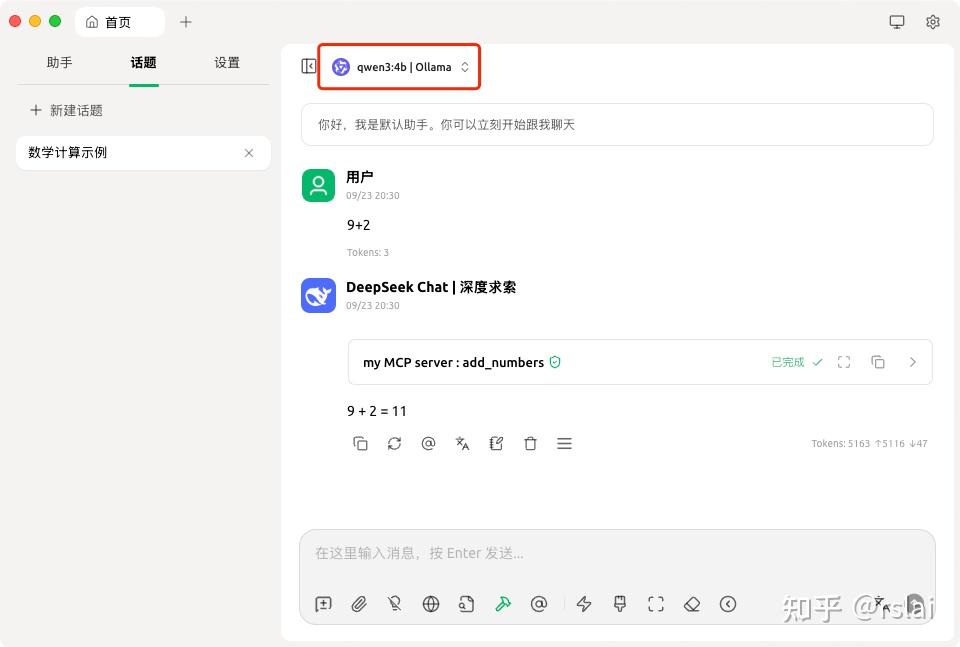Open the 首页 home tab
The height and width of the screenshot is (647, 960).
(x=120, y=22)
